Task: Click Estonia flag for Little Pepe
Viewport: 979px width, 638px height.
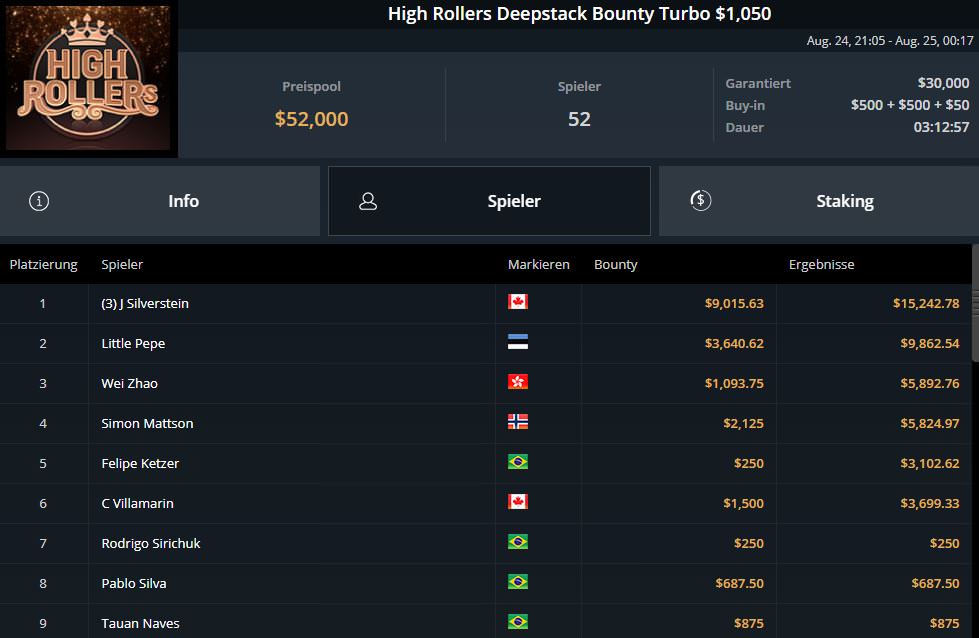Action: (x=517, y=342)
